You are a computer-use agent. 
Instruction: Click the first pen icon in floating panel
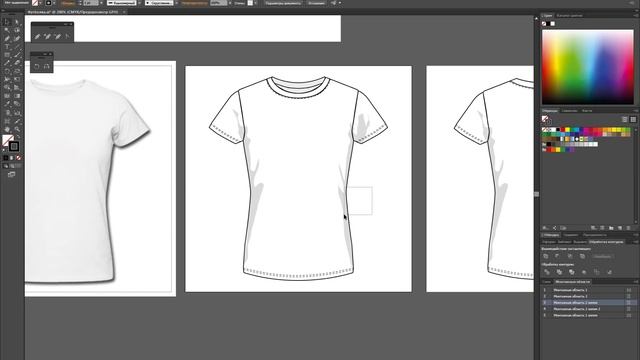tap(38, 36)
